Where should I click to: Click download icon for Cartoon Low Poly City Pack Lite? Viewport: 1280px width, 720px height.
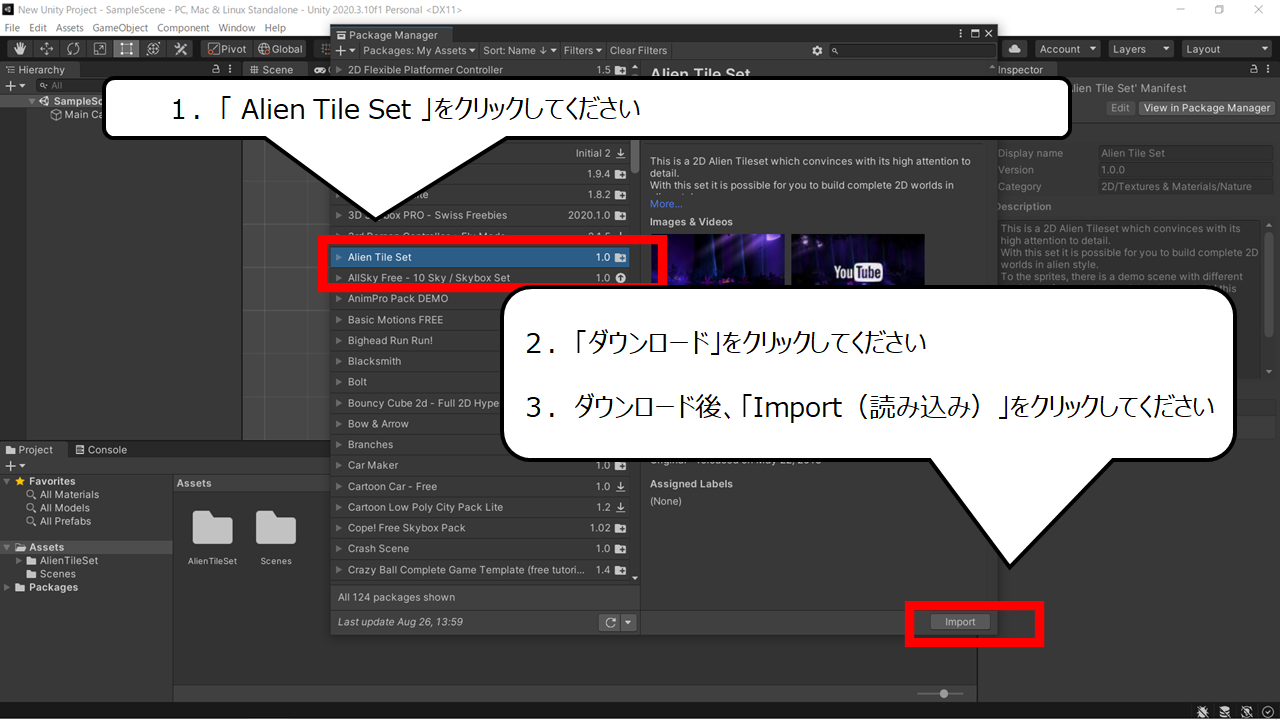click(621, 507)
